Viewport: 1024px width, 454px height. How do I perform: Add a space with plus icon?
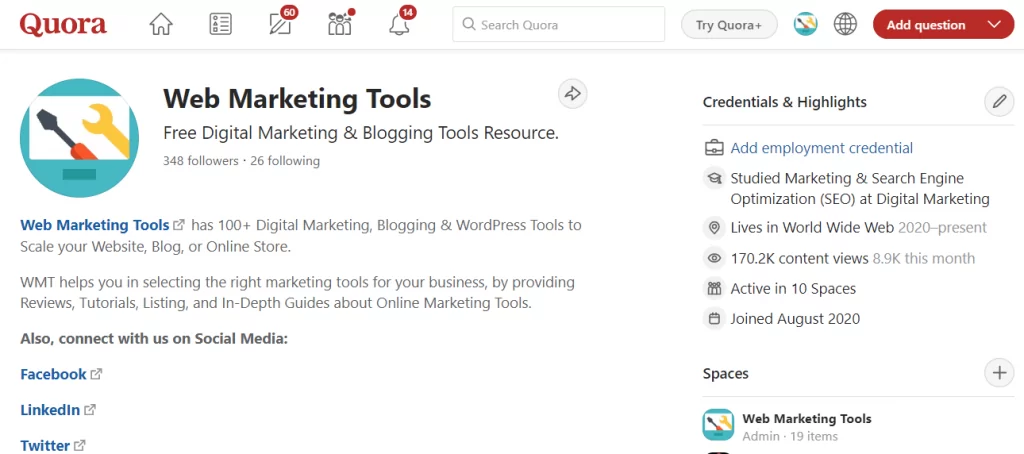pos(999,373)
